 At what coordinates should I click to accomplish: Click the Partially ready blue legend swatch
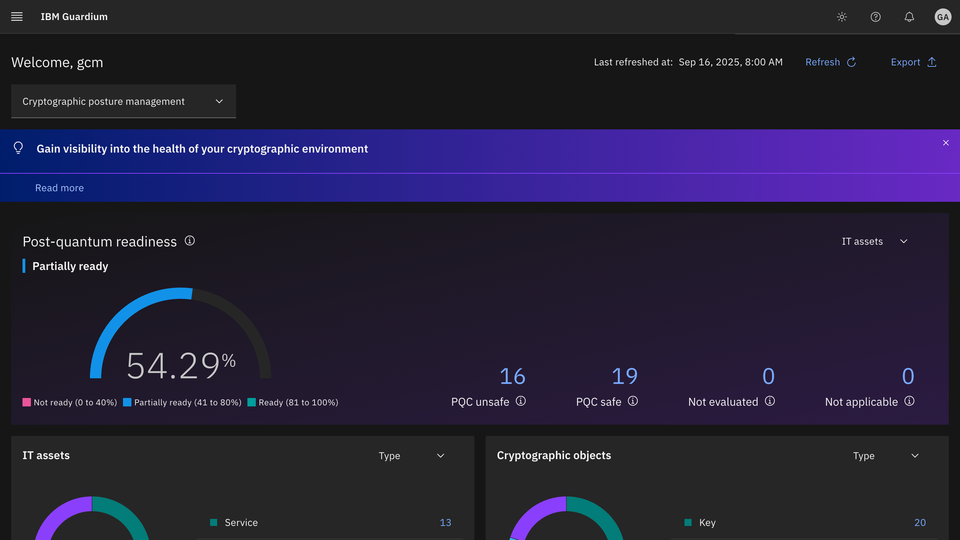click(127, 402)
